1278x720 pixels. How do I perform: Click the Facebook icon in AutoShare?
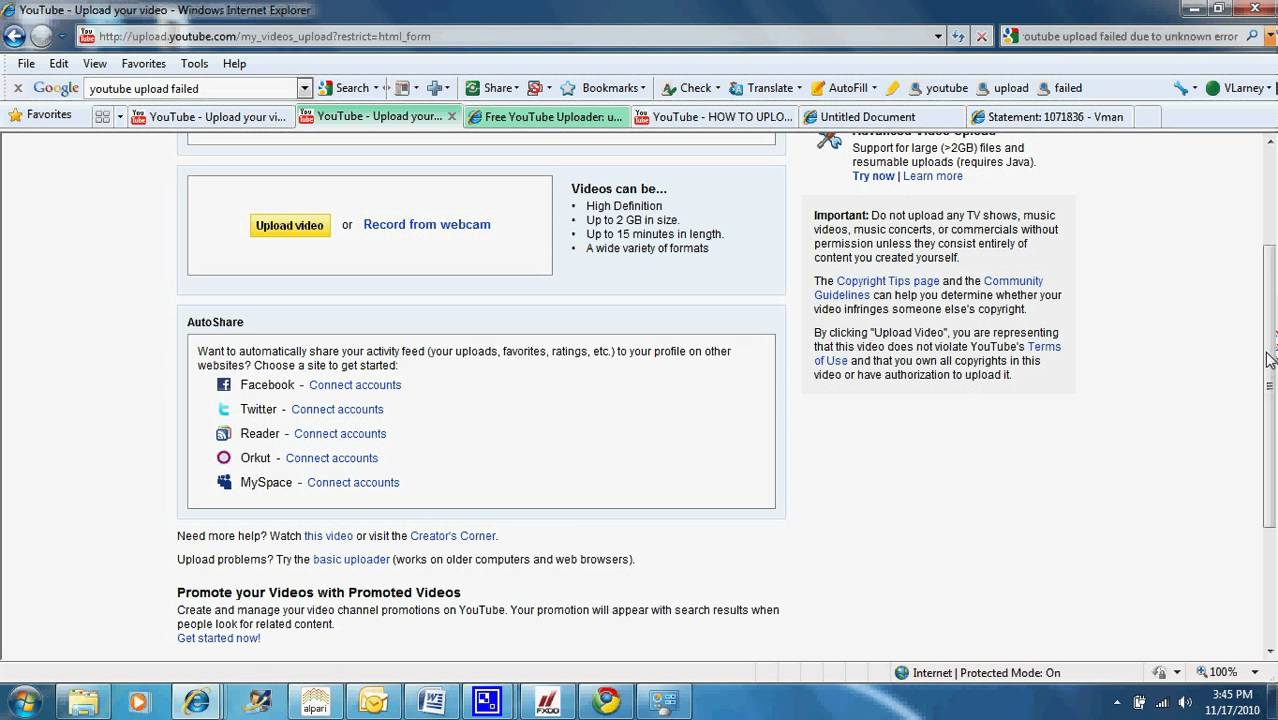[x=224, y=385]
